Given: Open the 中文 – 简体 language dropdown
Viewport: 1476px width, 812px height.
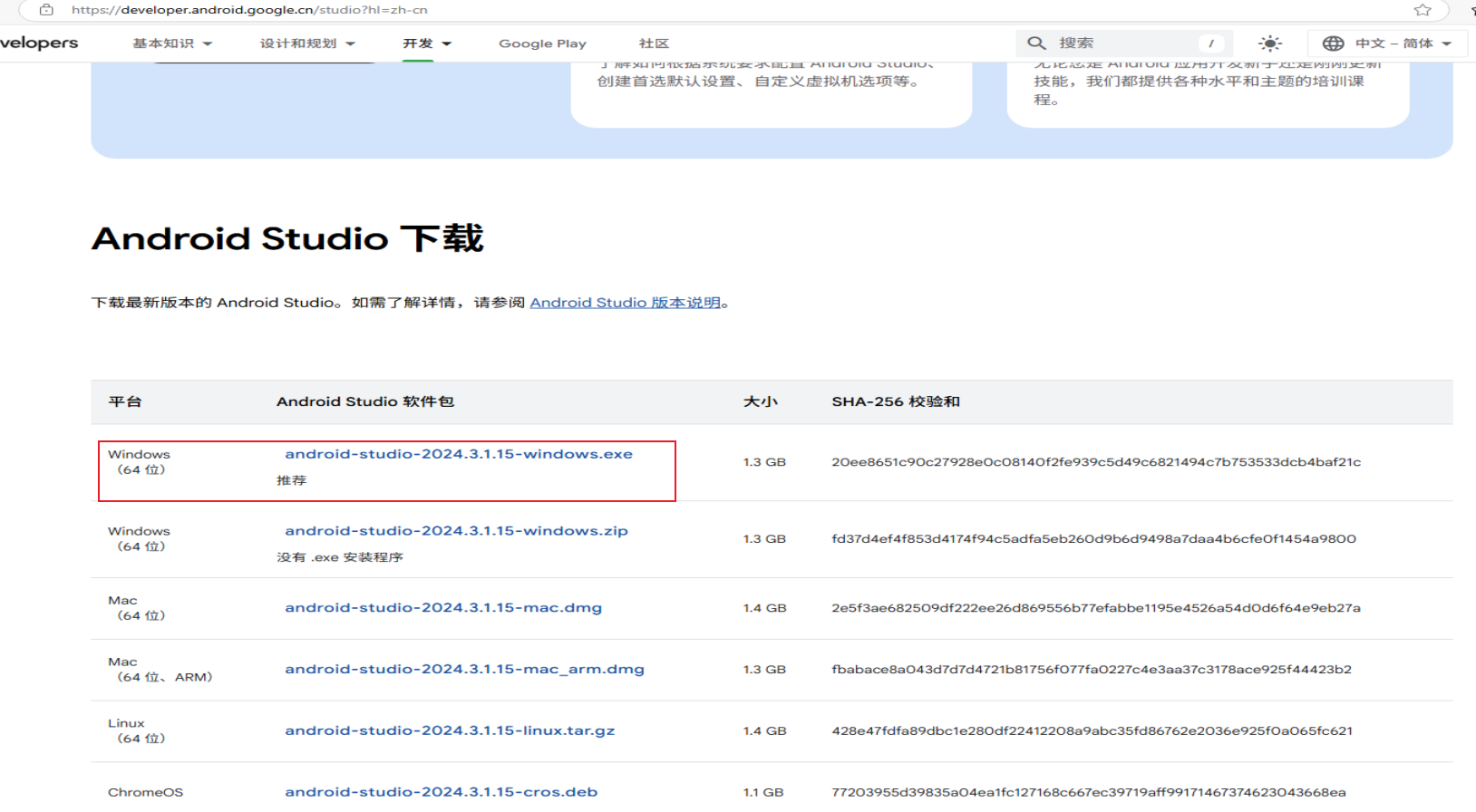Looking at the screenshot, I should coord(1387,43).
